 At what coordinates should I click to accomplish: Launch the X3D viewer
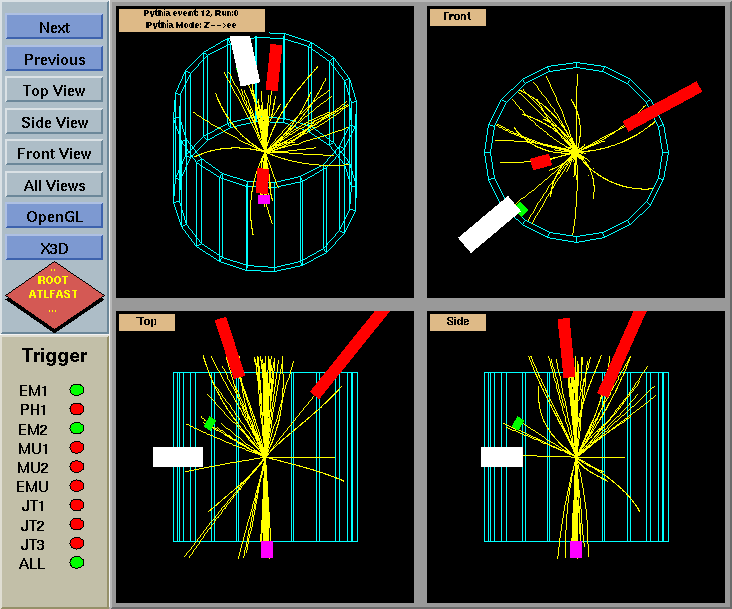[54, 247]
